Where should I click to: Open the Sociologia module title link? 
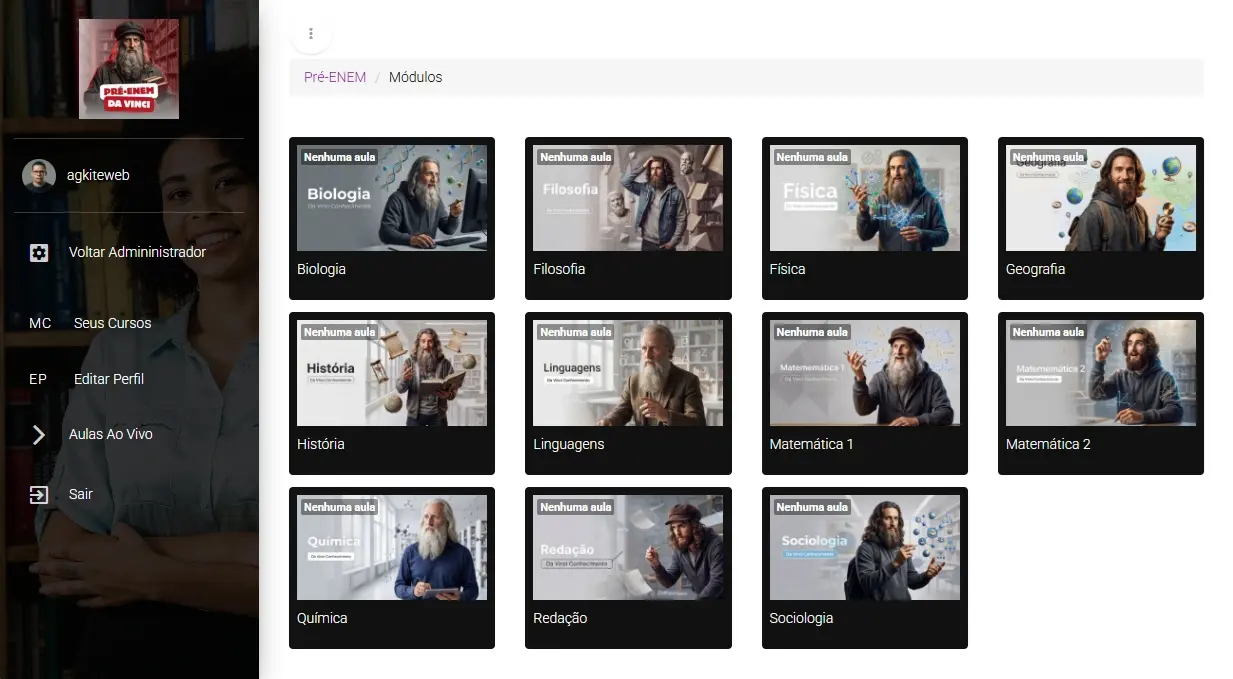[801, 618]
